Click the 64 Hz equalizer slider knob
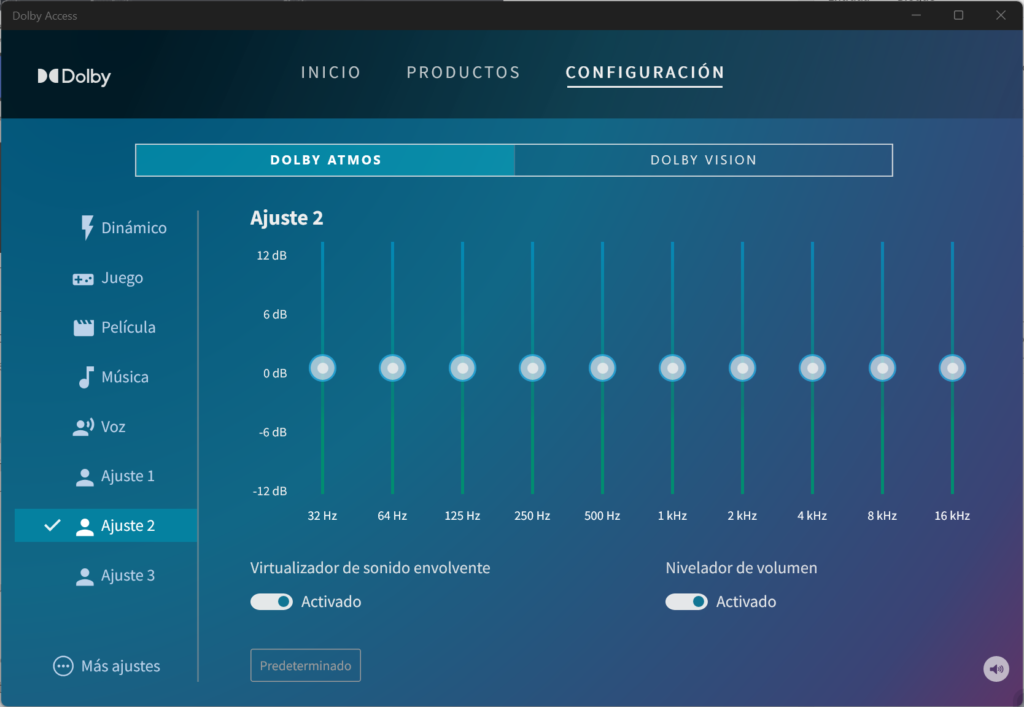The height and width of the screenshot is (707, 1024). [x=392, y=368]
